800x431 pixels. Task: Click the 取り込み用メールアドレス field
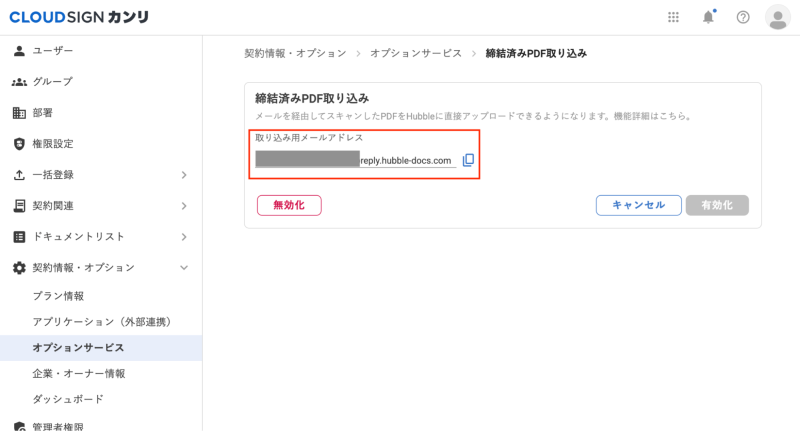coord(355,160)
